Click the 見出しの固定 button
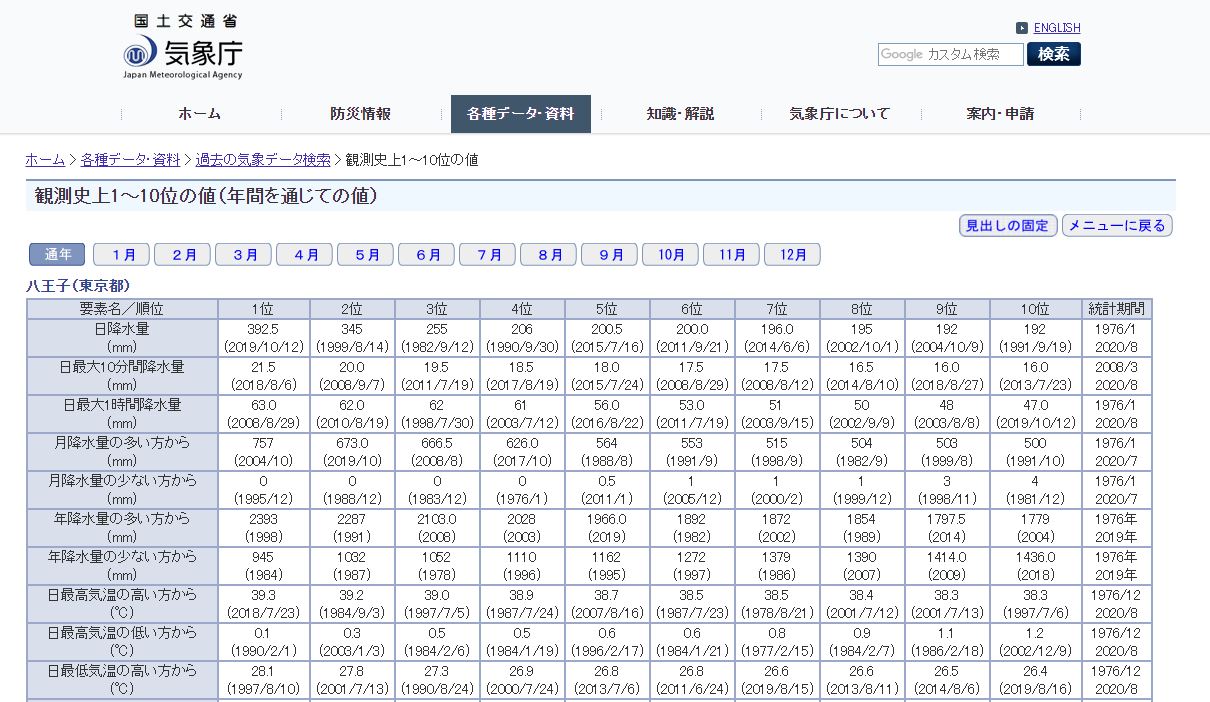Viewport: 1210px width, 702px height. click(x=1008, y=226)
